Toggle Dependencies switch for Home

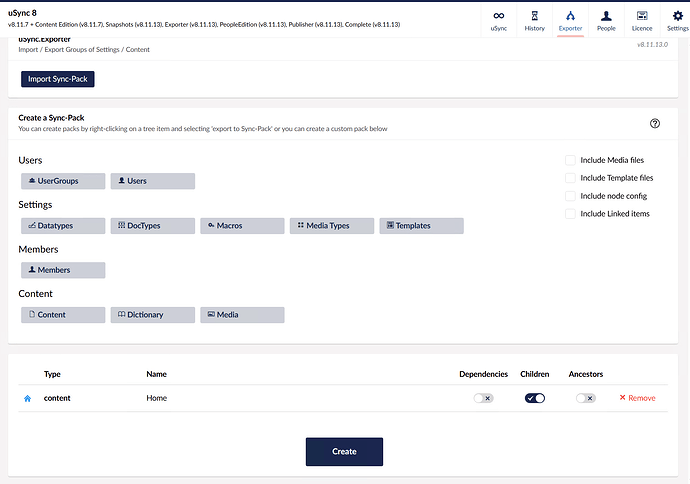[484, 398]
